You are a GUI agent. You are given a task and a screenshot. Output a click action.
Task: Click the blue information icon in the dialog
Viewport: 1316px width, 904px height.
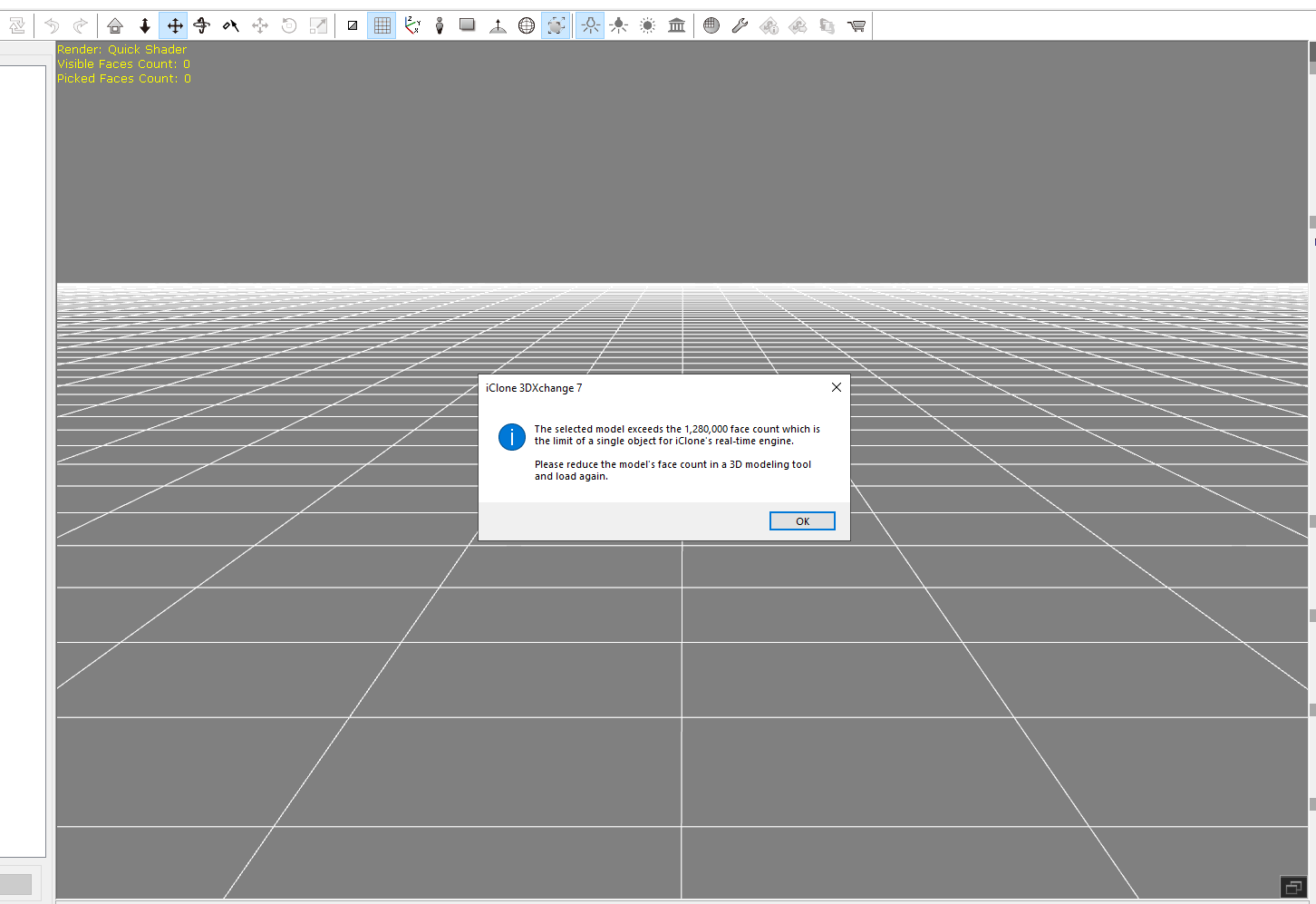pyautogui.click(x=512, y=437)
